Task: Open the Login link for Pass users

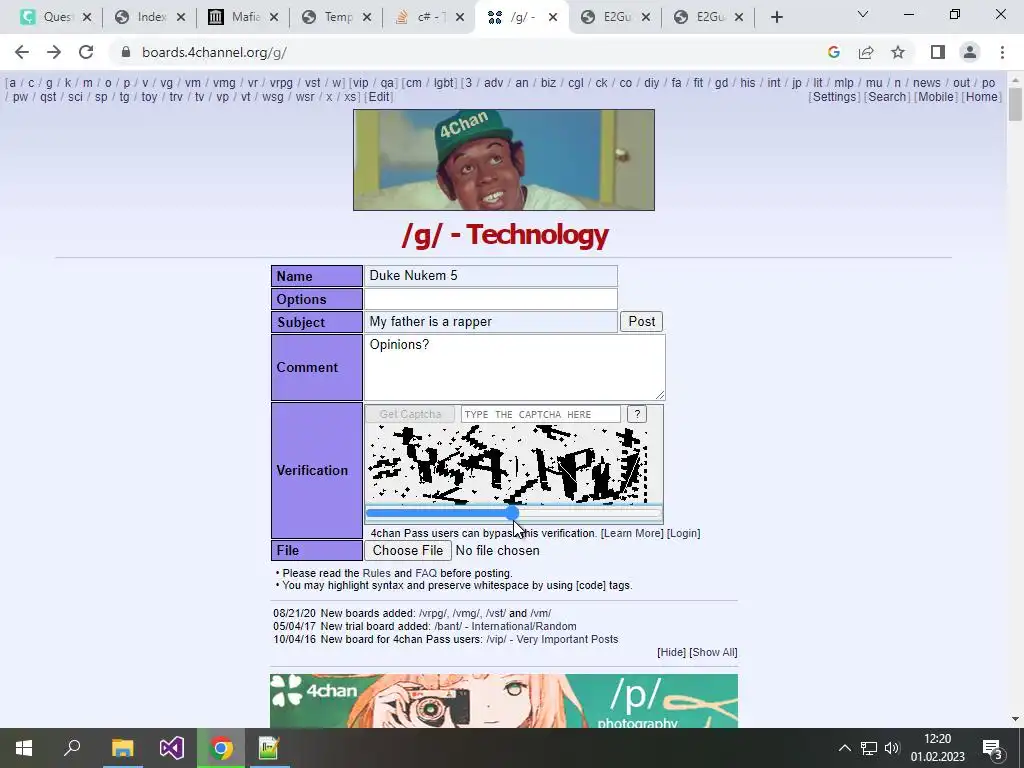Action: click(x=683, y=533)
